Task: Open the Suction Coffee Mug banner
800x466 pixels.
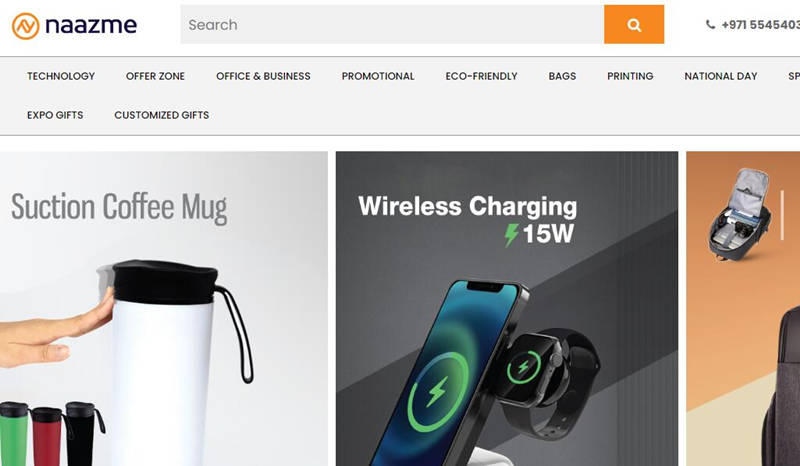Action: [164, 309]
